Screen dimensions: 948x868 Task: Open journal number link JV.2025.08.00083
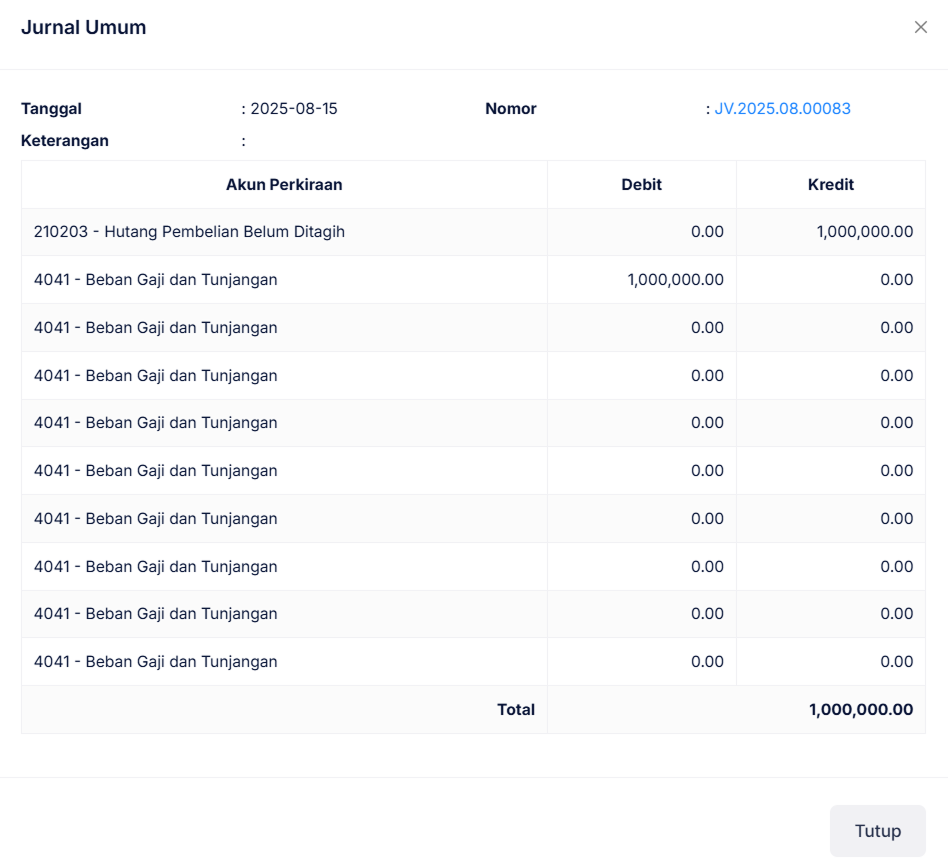pyautogui.click(x=782, y=109)
